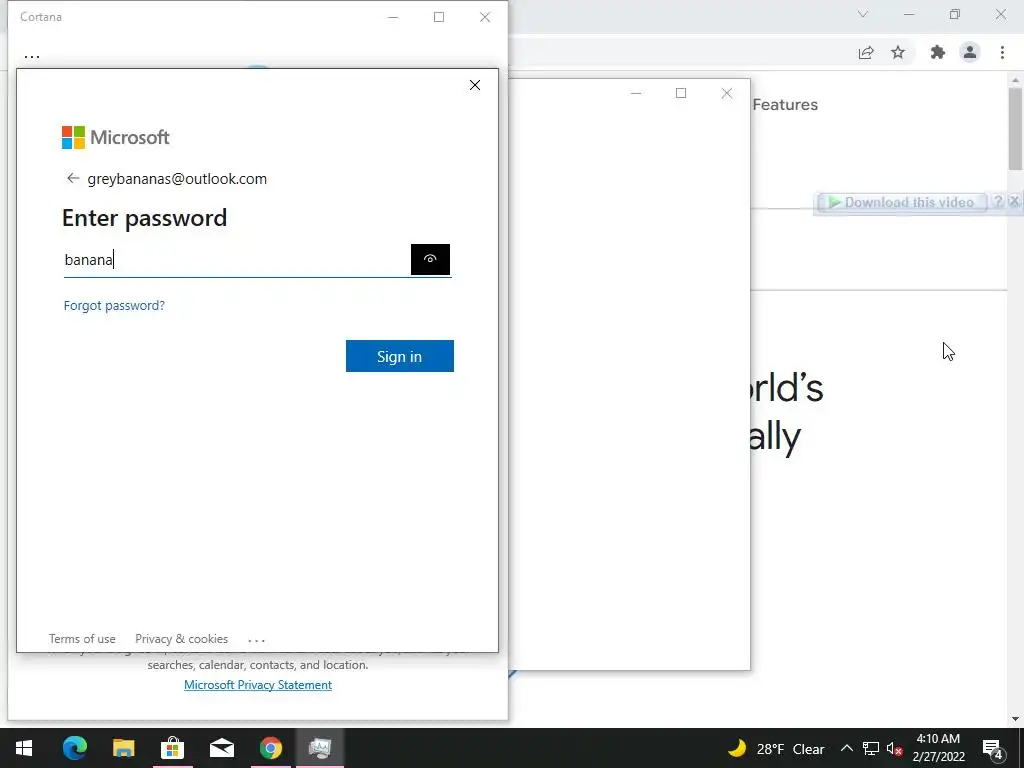The height and width of the screenshot is (768, 1024).
Task: Click the scroll-down arrow of the Chrome page
Action: (1015, 719)
